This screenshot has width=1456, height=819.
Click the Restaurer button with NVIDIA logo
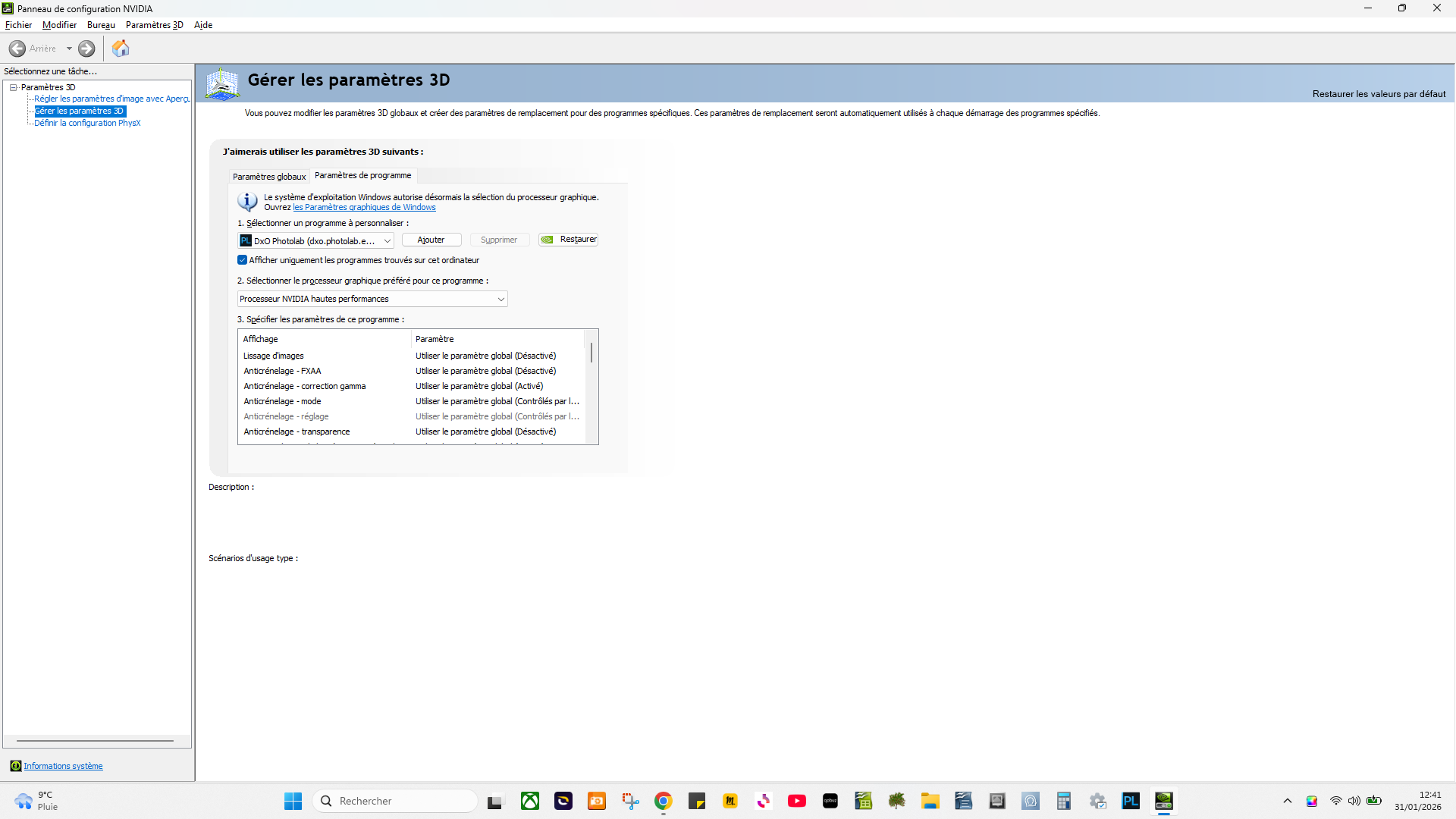pyautogui.click(x=569, y=240)
